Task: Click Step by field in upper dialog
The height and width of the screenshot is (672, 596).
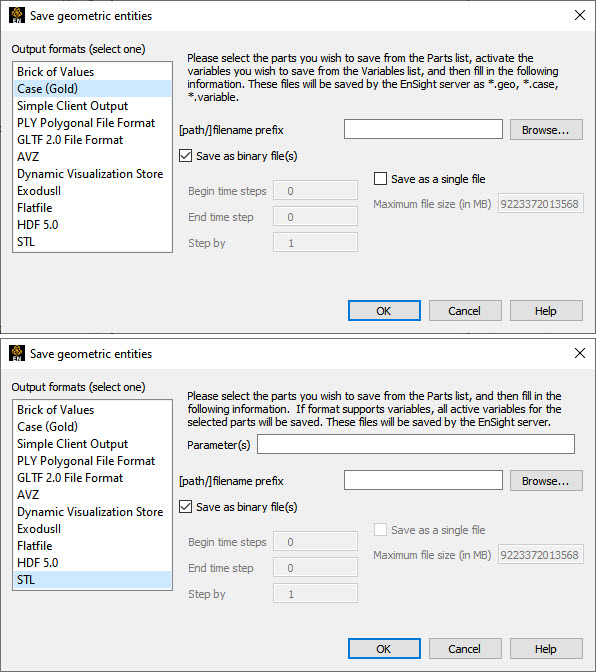Action: coord(315,243)
